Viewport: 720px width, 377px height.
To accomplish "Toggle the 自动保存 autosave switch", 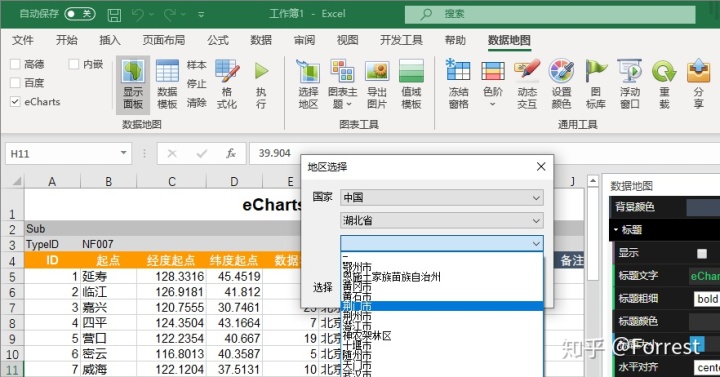I will (x=80, y=14).
